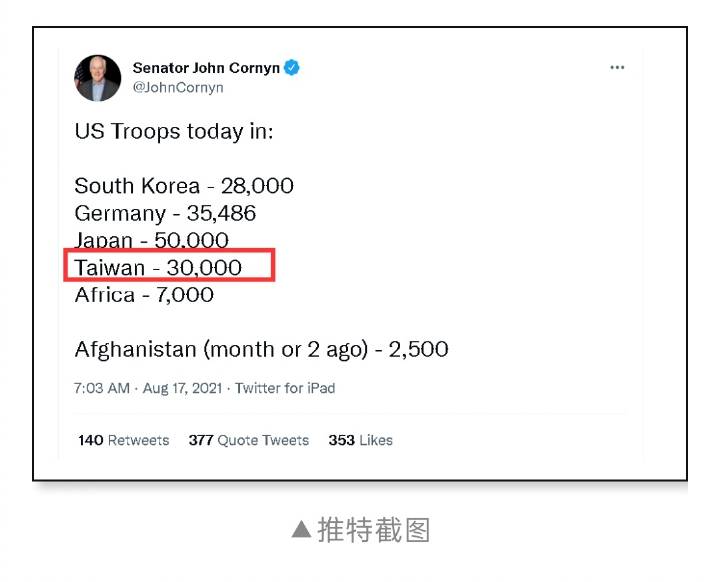View the 377 Quote Tweets list

click(248, 440)
